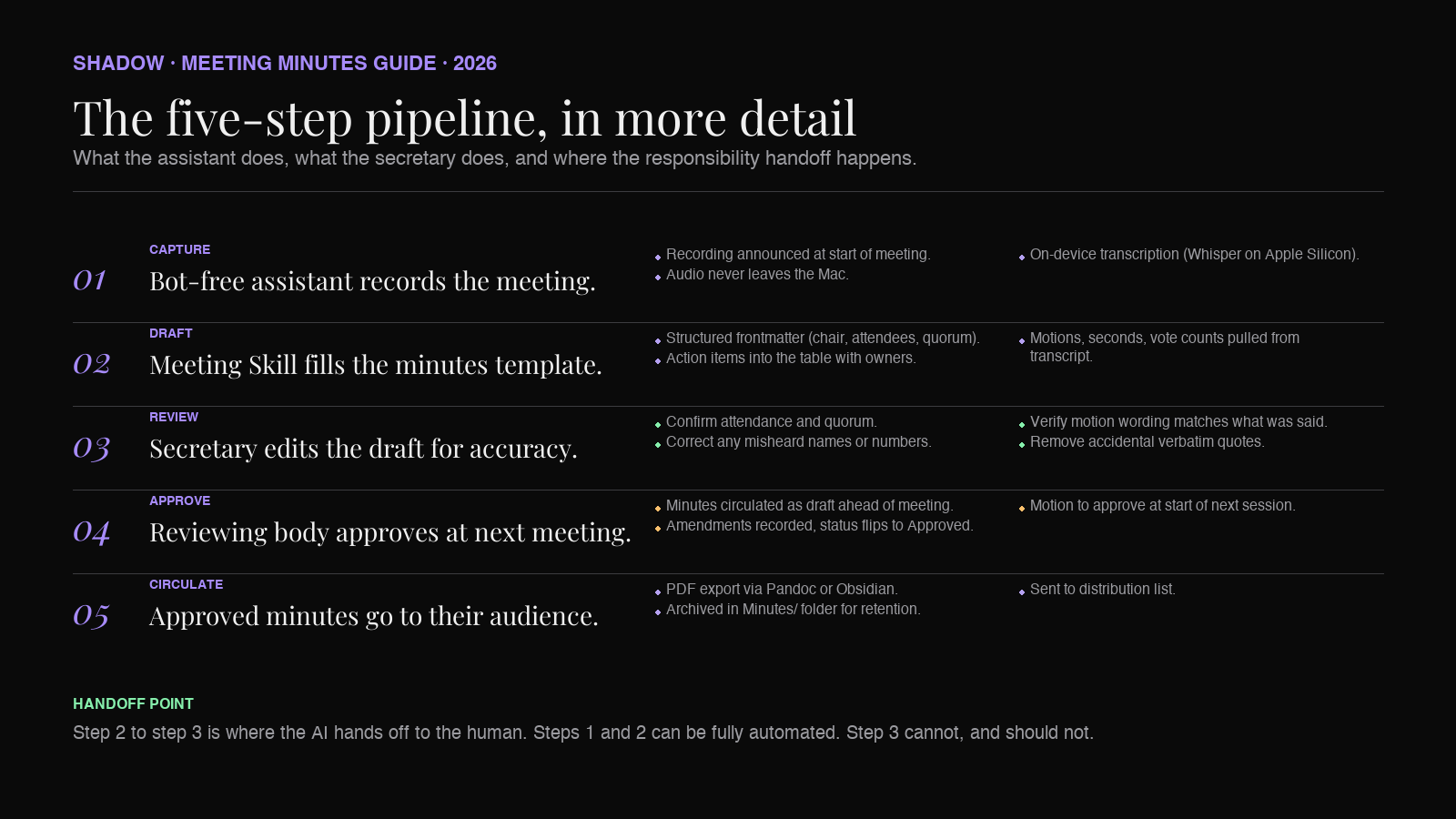Click step number 01
The image size is (1456, 819).
click(90, 280)
